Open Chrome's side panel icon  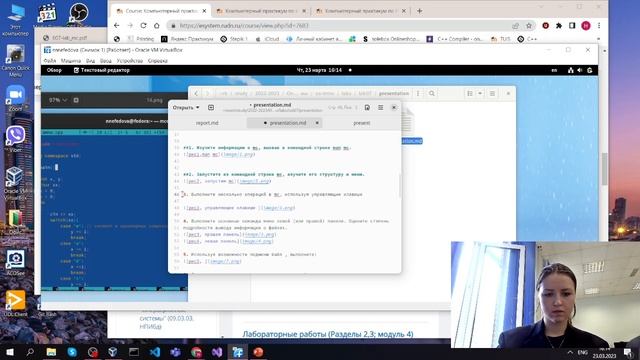point(572,26)
